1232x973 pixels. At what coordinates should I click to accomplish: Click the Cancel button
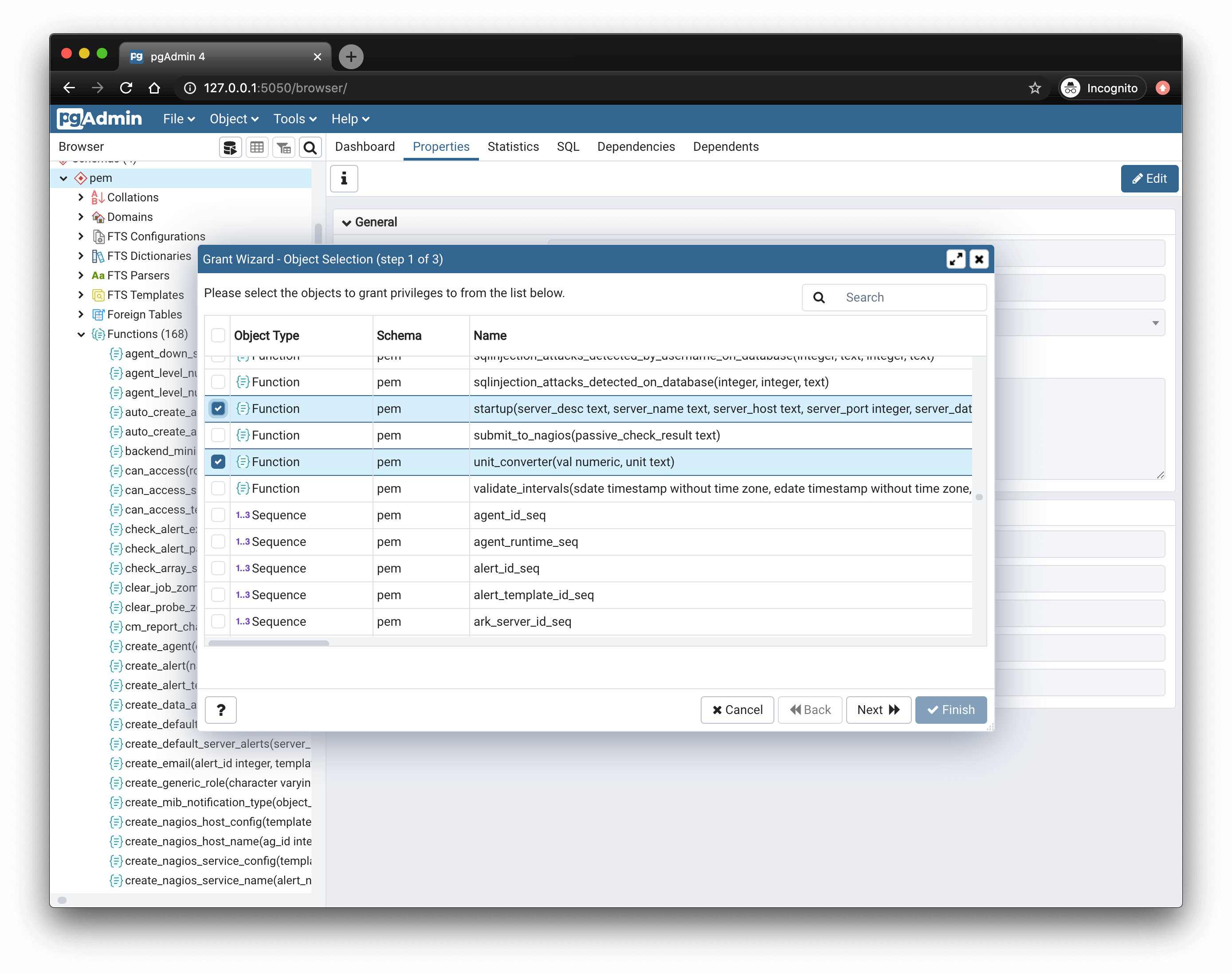tap(737, 710)
